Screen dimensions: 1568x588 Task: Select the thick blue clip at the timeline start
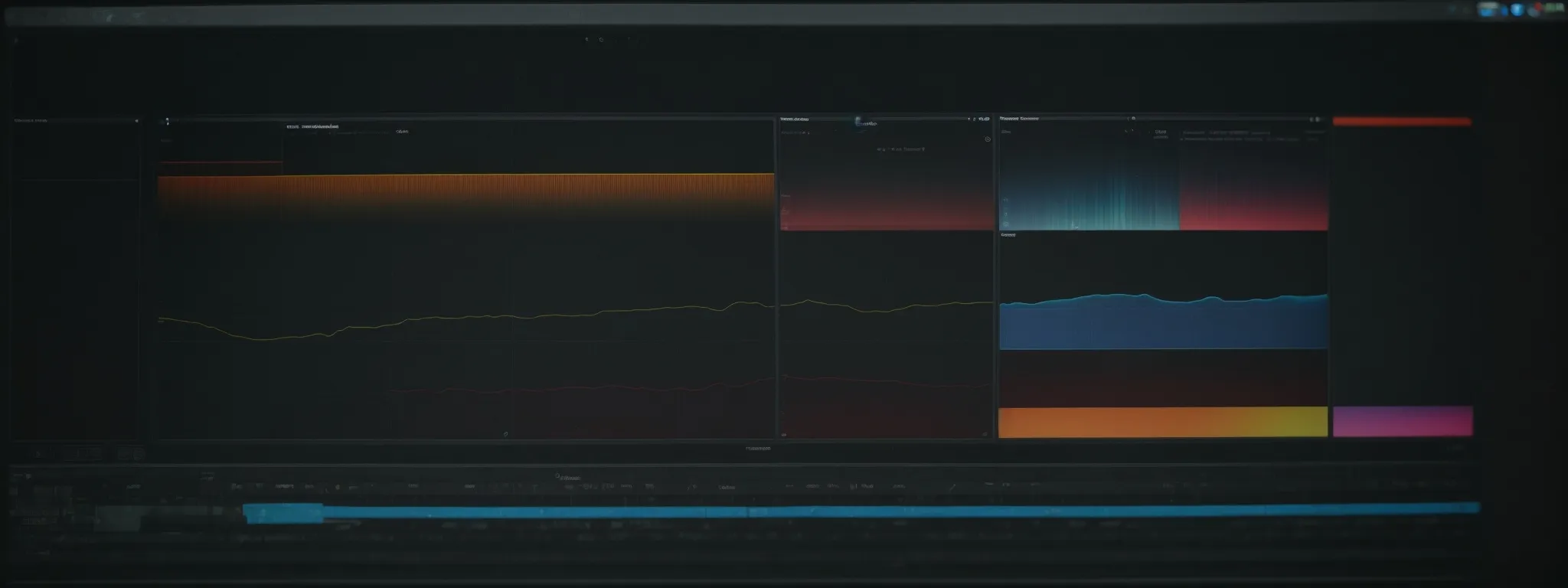(x=283, y=513)
